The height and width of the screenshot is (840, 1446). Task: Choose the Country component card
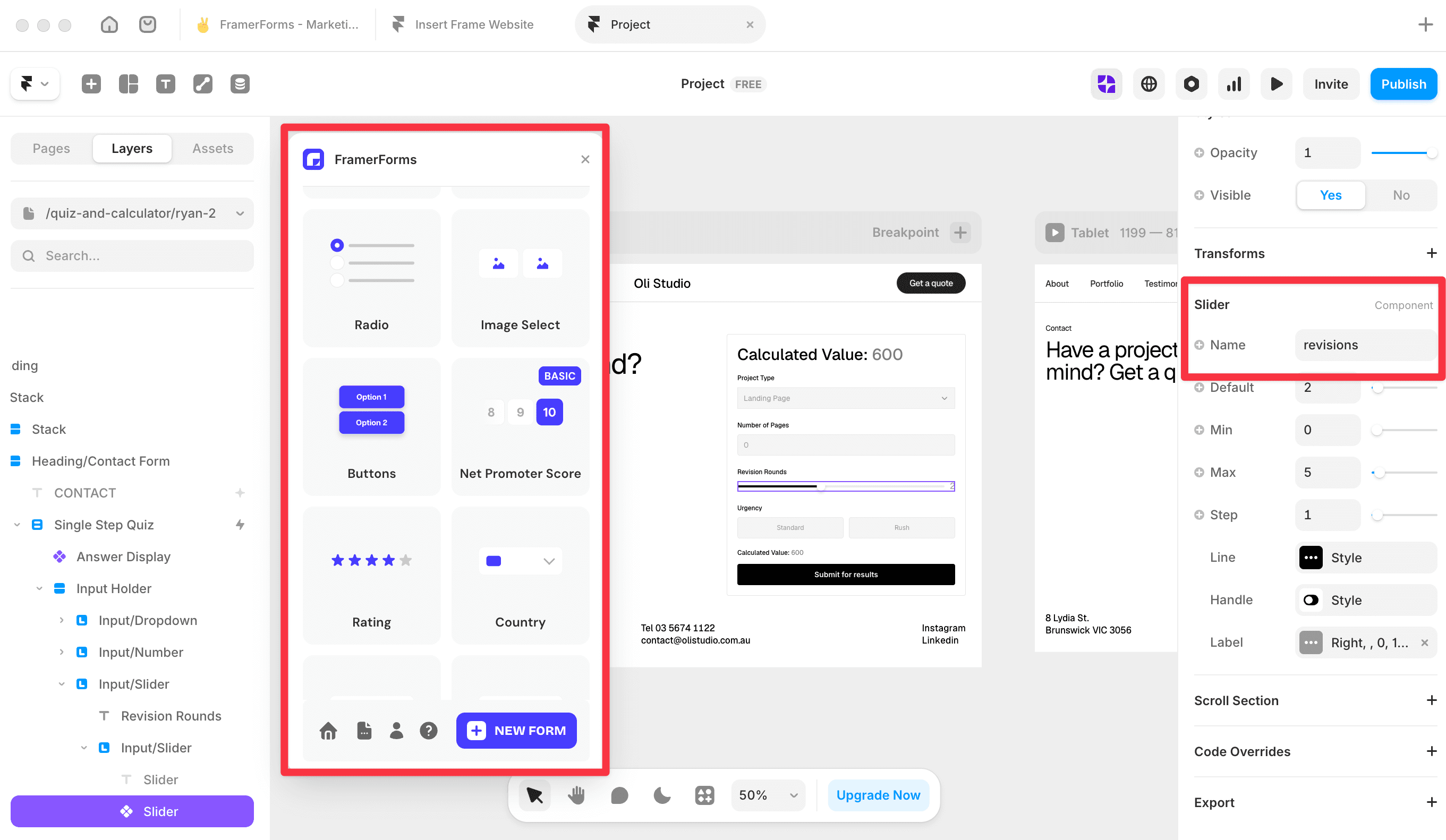[520, 575]
